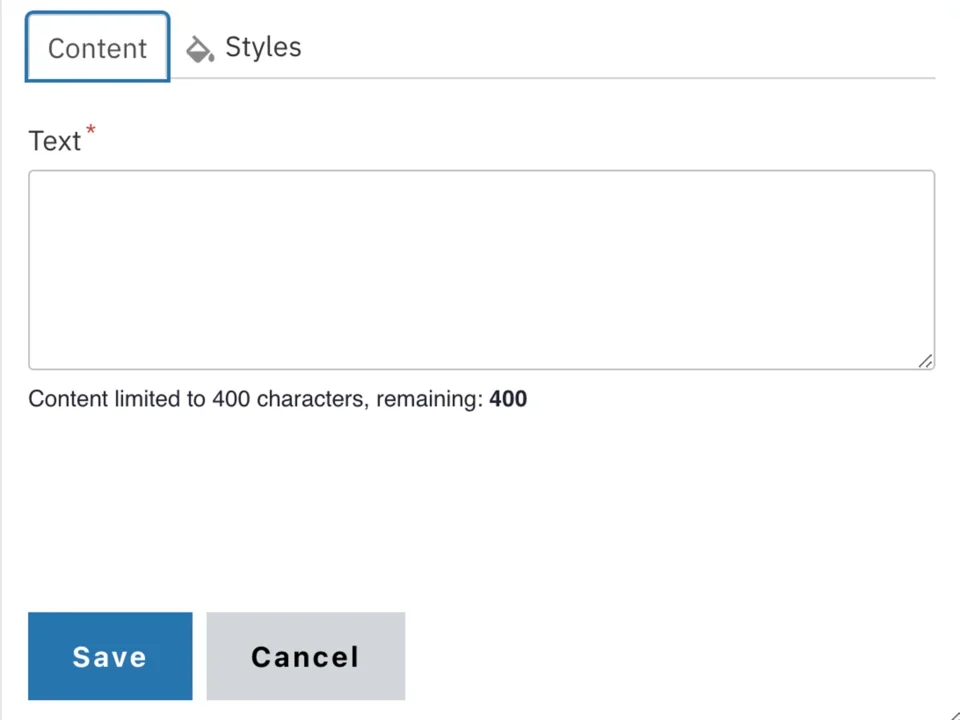Save the content changes
Viewport: 960px width, 720px height.
coord(109,656)
